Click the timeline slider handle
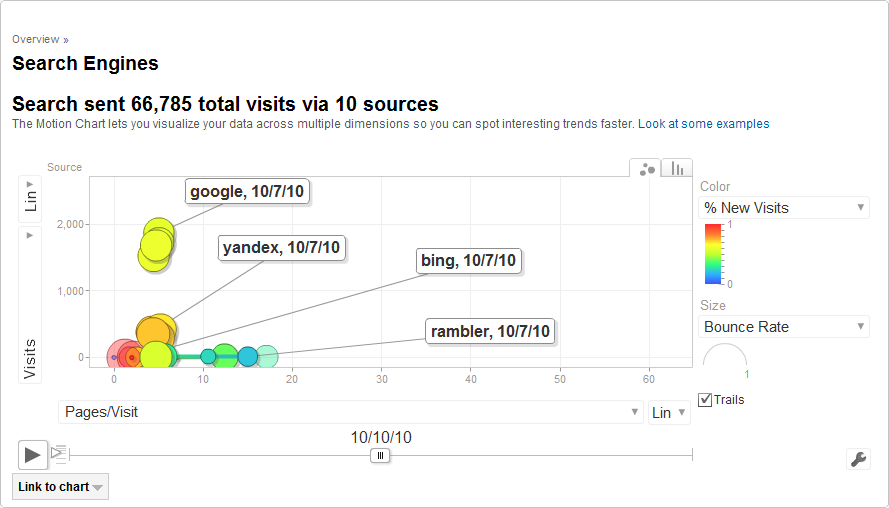 pyautogui.click(x=380, y=455)
